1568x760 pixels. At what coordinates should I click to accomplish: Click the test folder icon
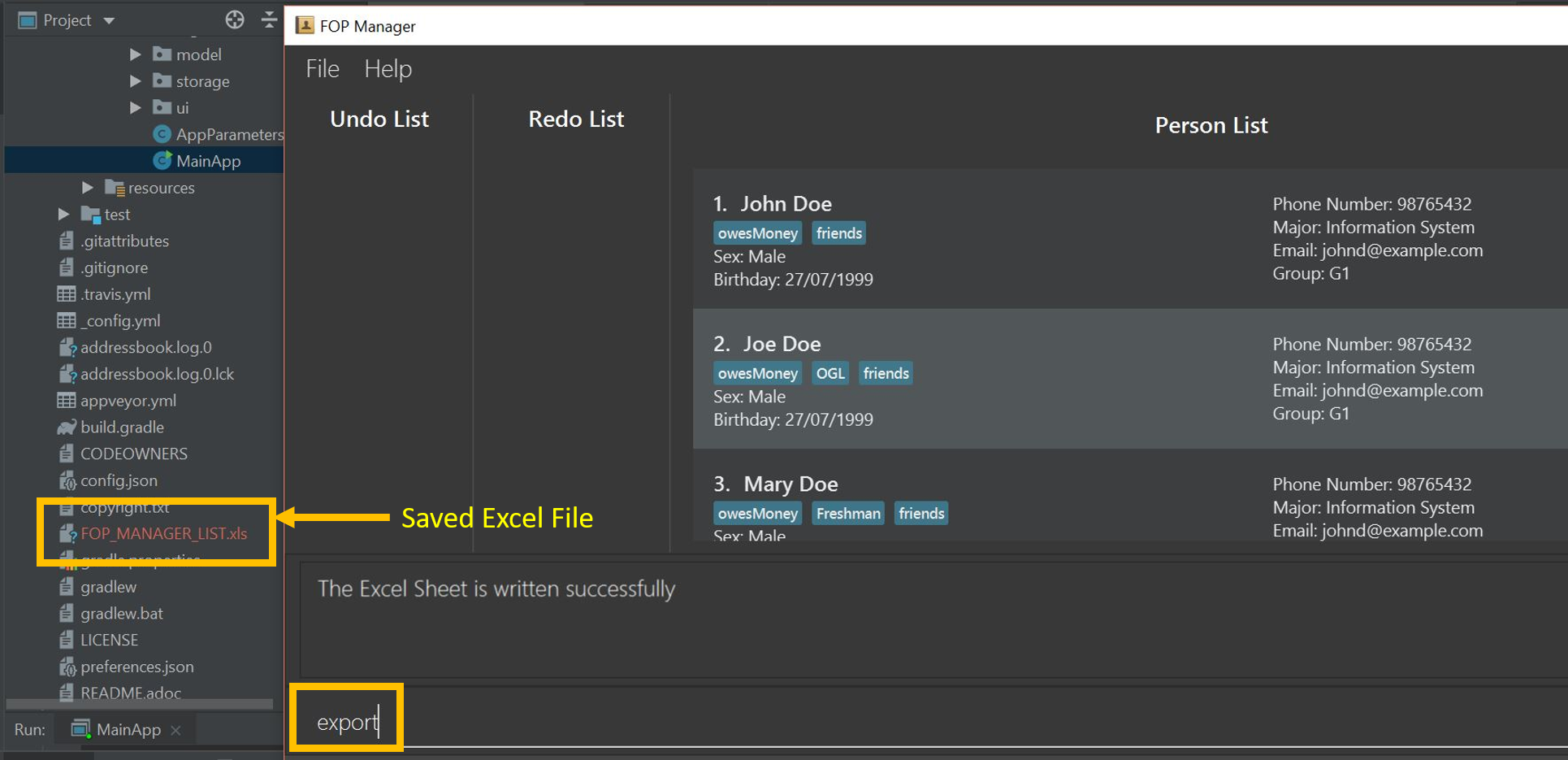point(90,215)
